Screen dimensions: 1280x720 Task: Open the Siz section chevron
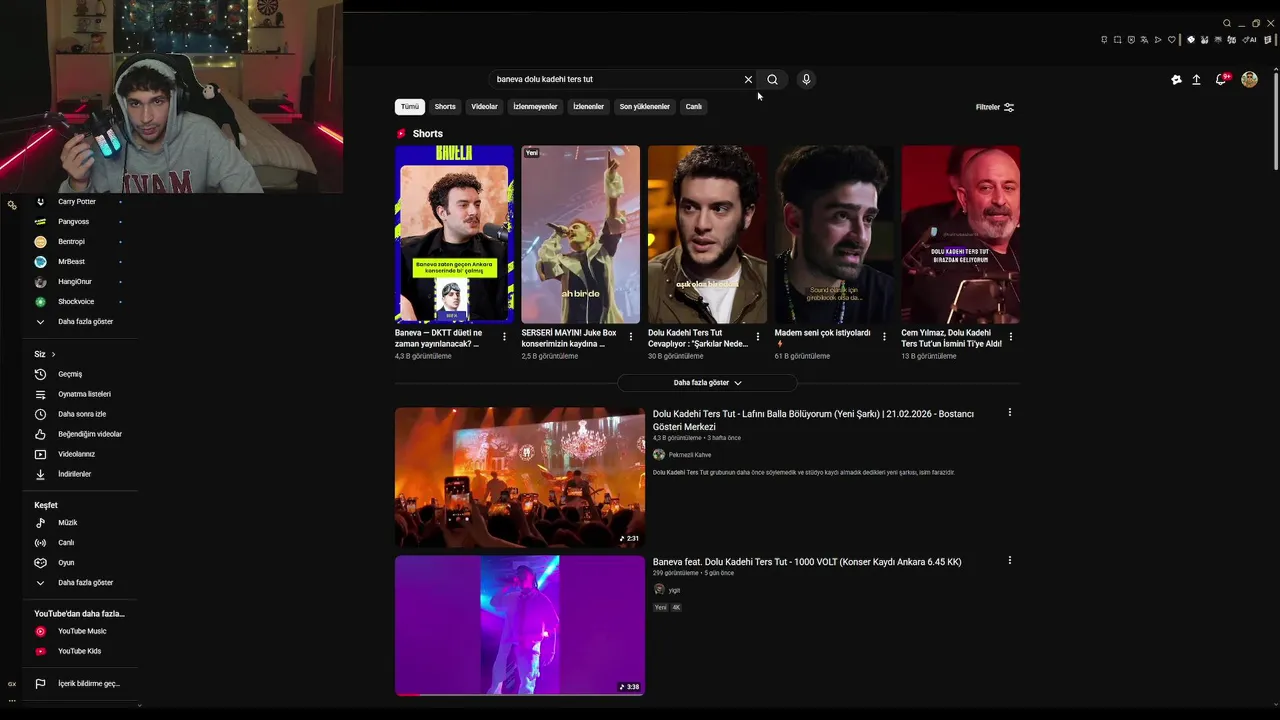(53, 354)
